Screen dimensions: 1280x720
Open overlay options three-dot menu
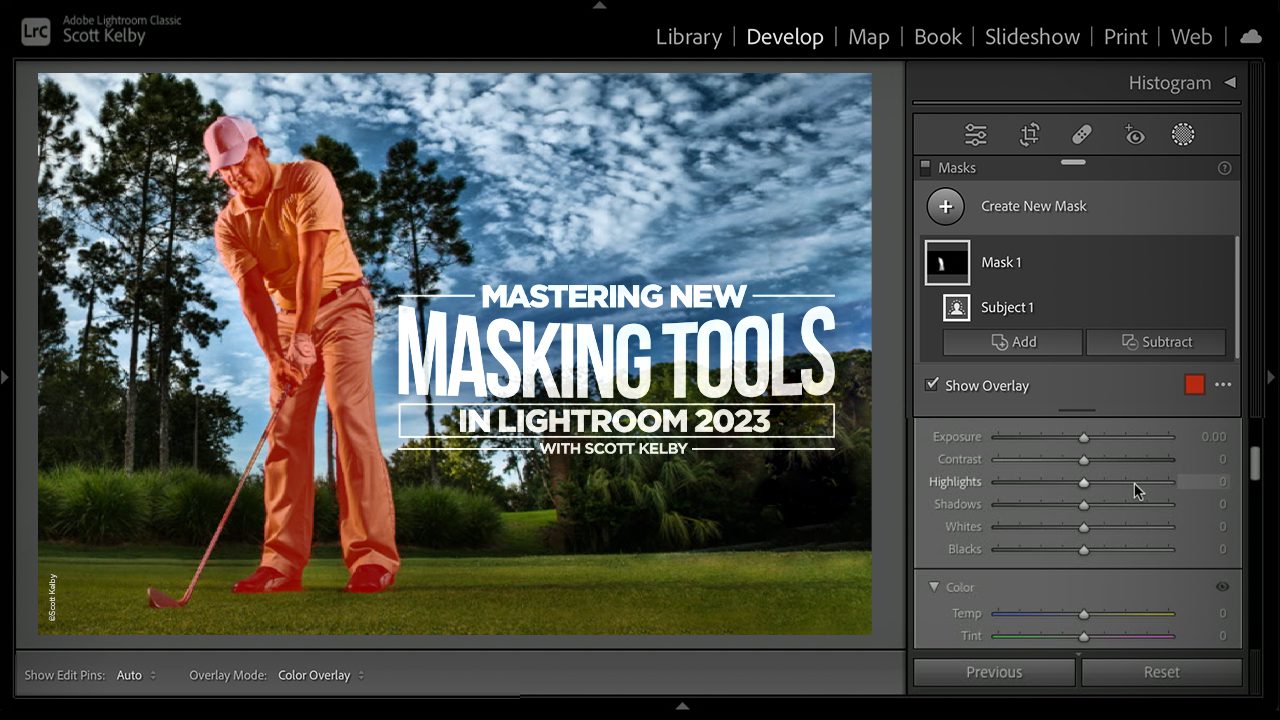point(1223,385)
